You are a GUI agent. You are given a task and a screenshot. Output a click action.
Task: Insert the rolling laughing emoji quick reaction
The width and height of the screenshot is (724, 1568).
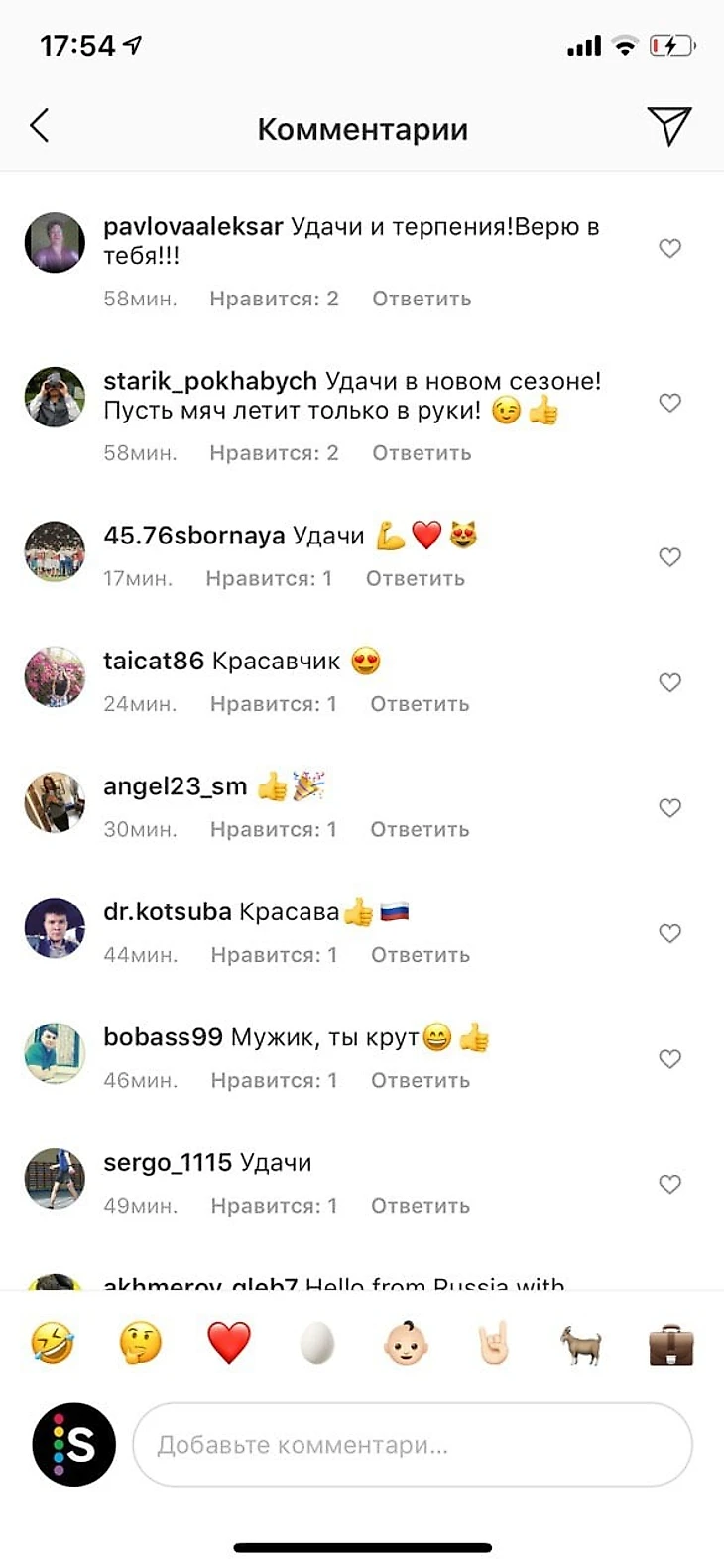click(x=53, y=1344)
